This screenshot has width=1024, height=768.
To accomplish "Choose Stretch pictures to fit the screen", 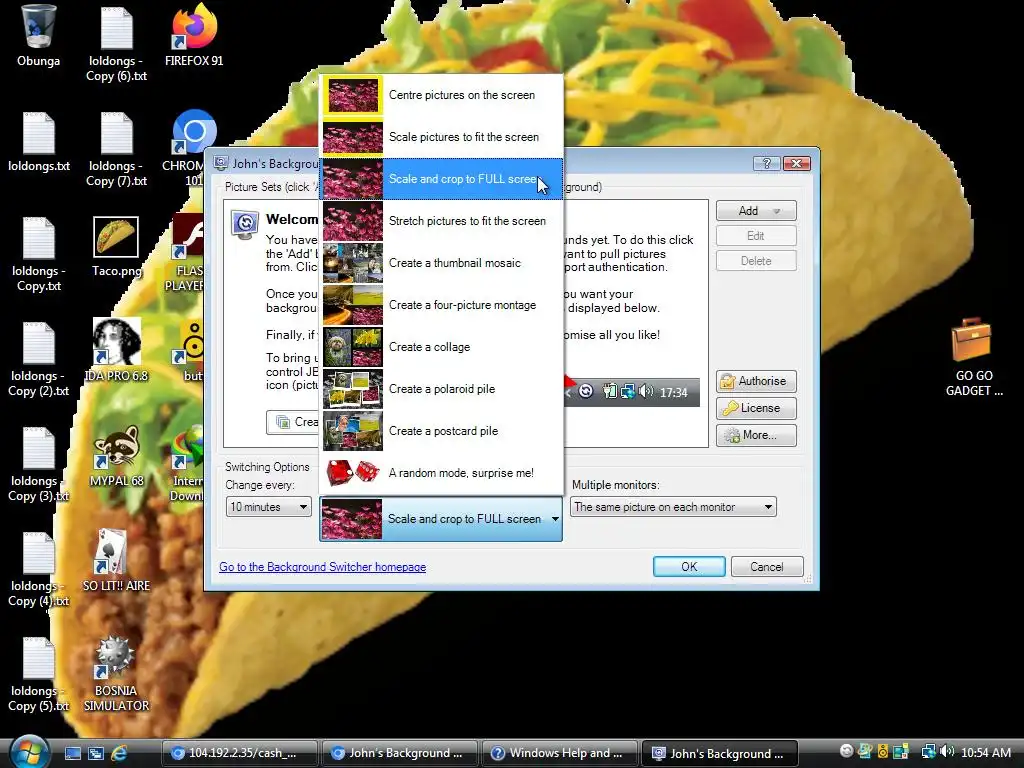I will [441, 221].
